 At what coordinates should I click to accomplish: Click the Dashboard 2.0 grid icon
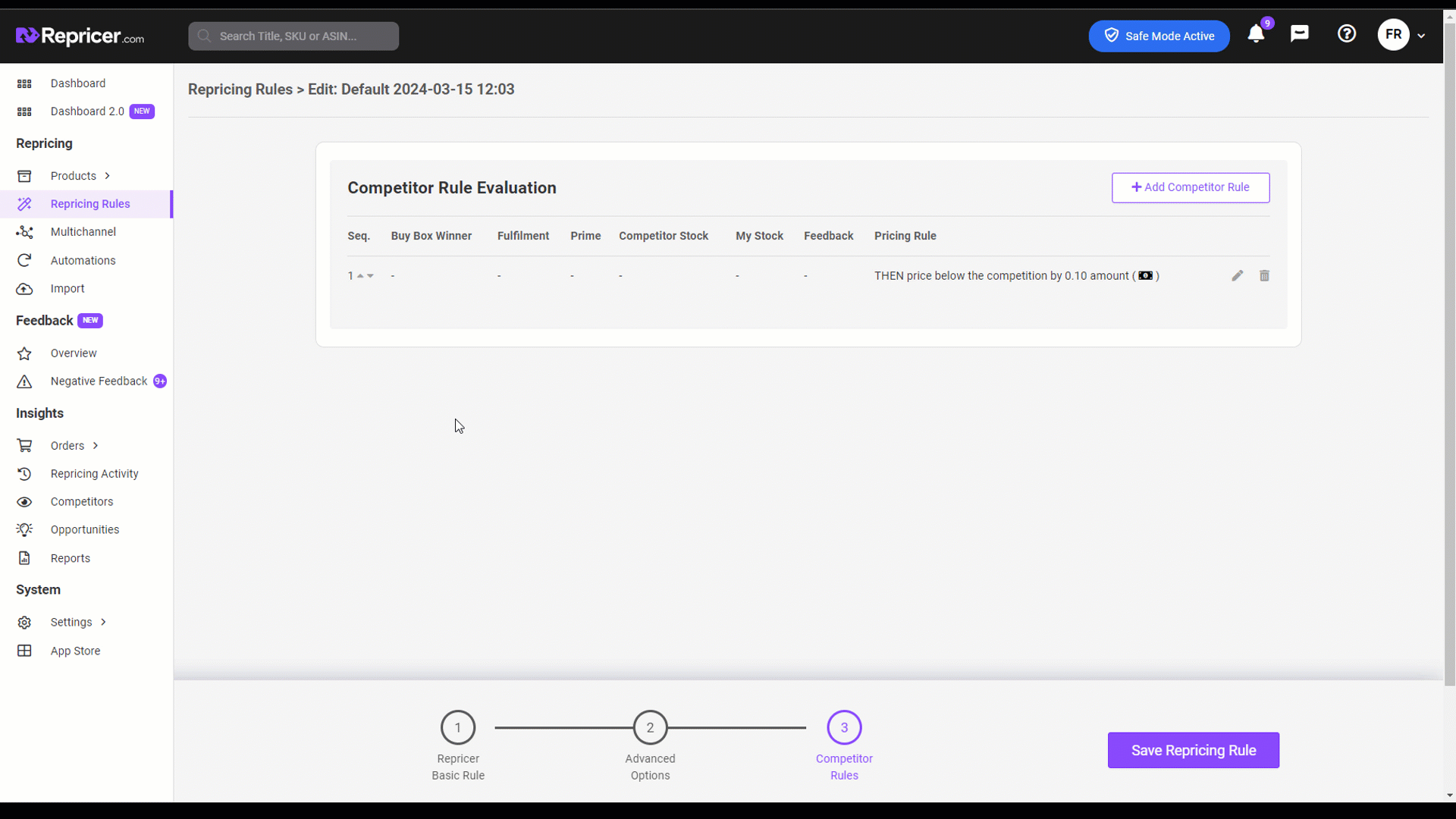click(24, 111)
